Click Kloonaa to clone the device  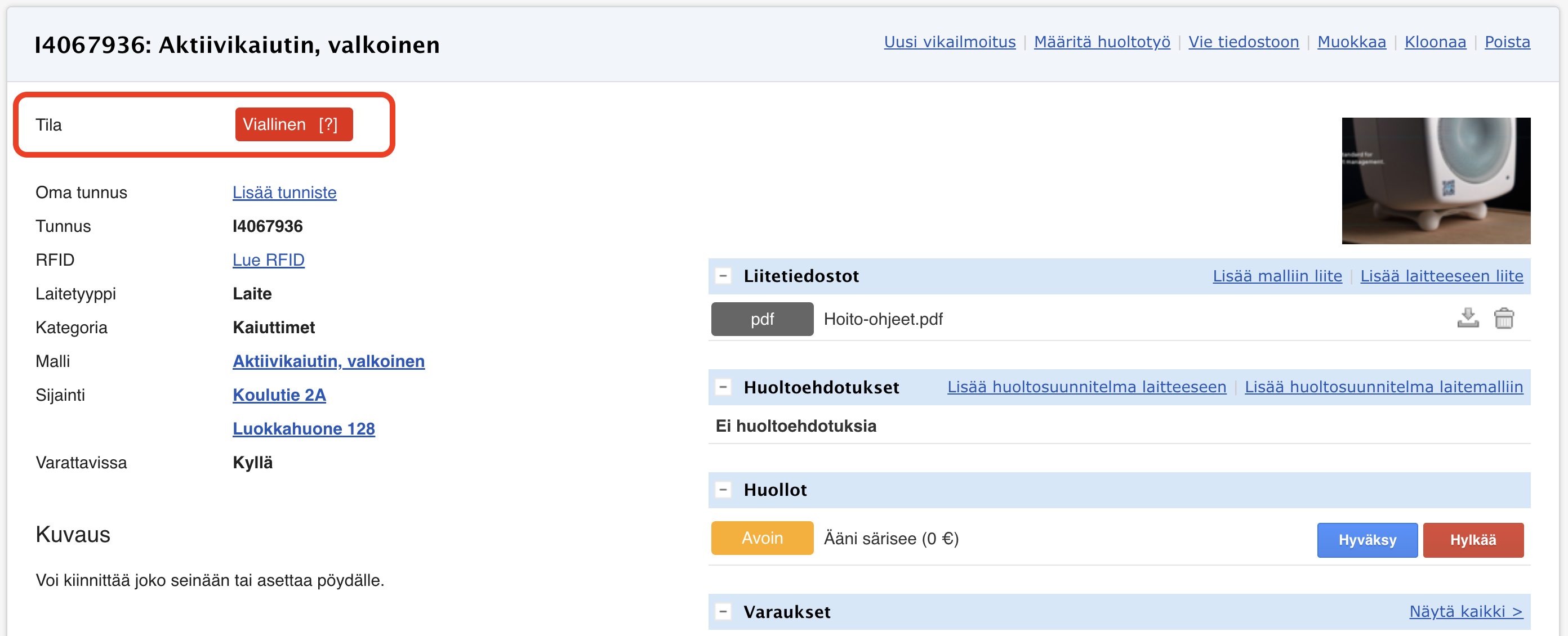coord(1435,42)
